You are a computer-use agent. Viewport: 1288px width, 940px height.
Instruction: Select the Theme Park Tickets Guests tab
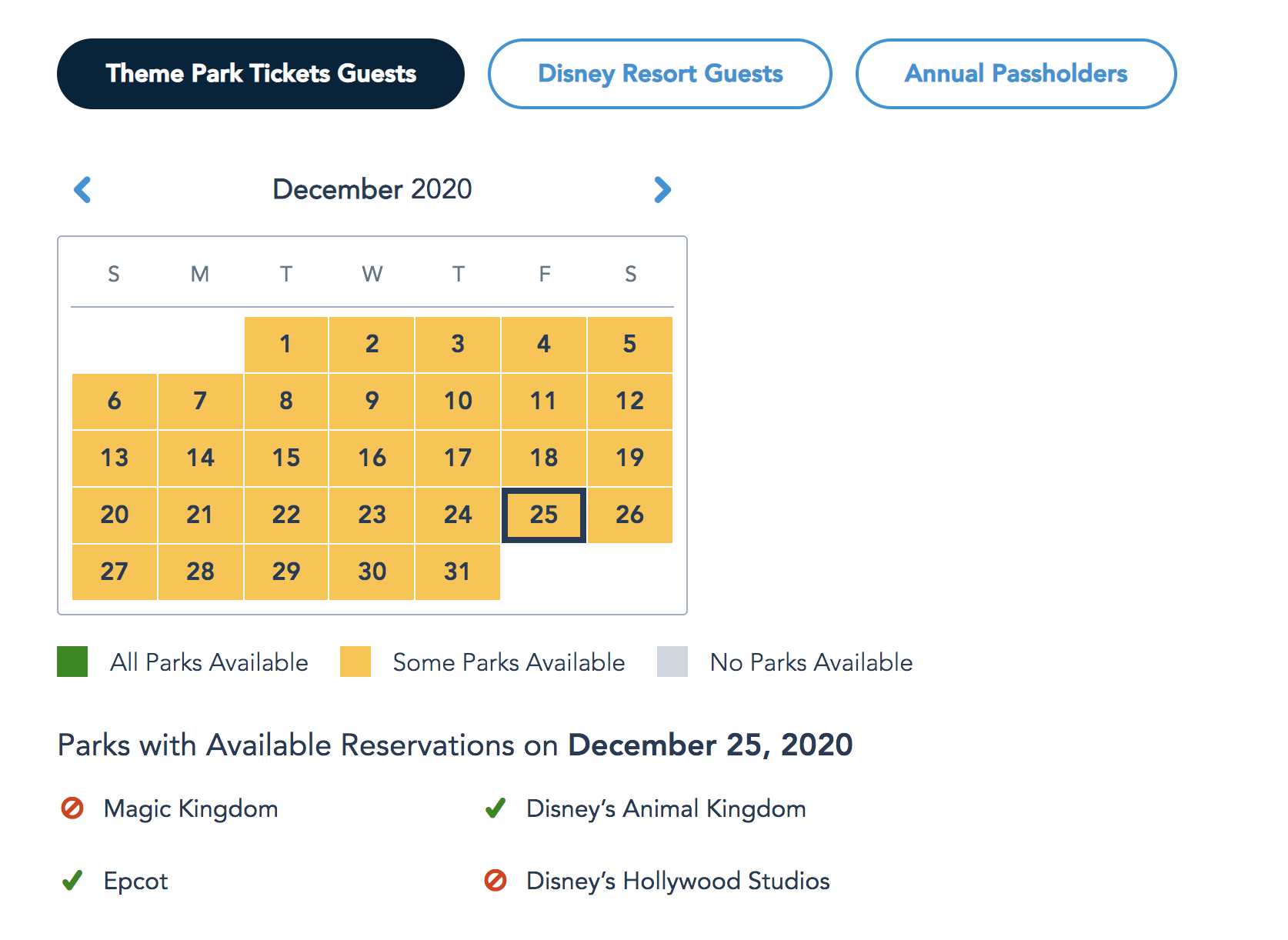tap(261, 74)
